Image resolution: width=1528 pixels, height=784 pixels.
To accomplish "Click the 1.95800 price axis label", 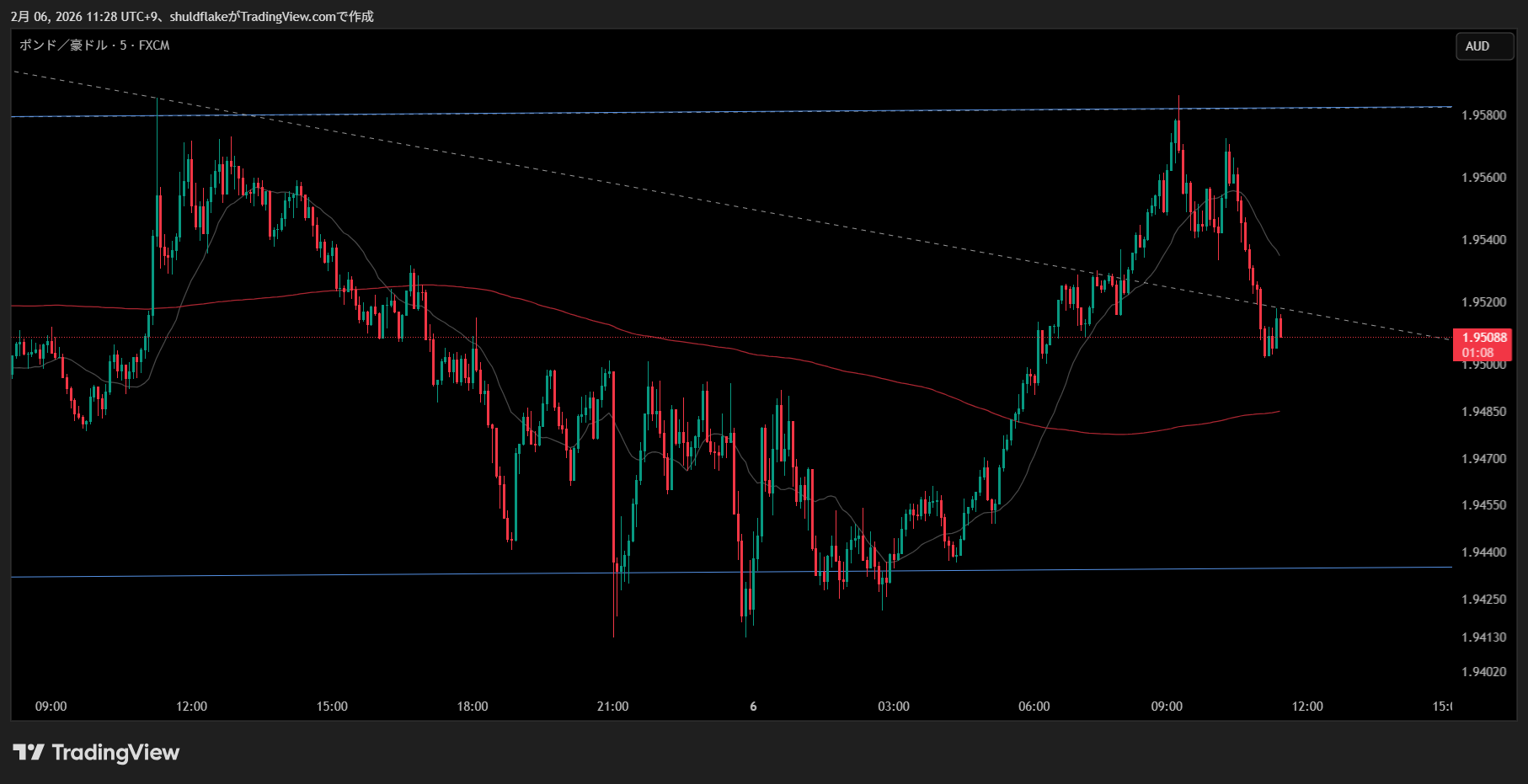I will coord(1483,115).
